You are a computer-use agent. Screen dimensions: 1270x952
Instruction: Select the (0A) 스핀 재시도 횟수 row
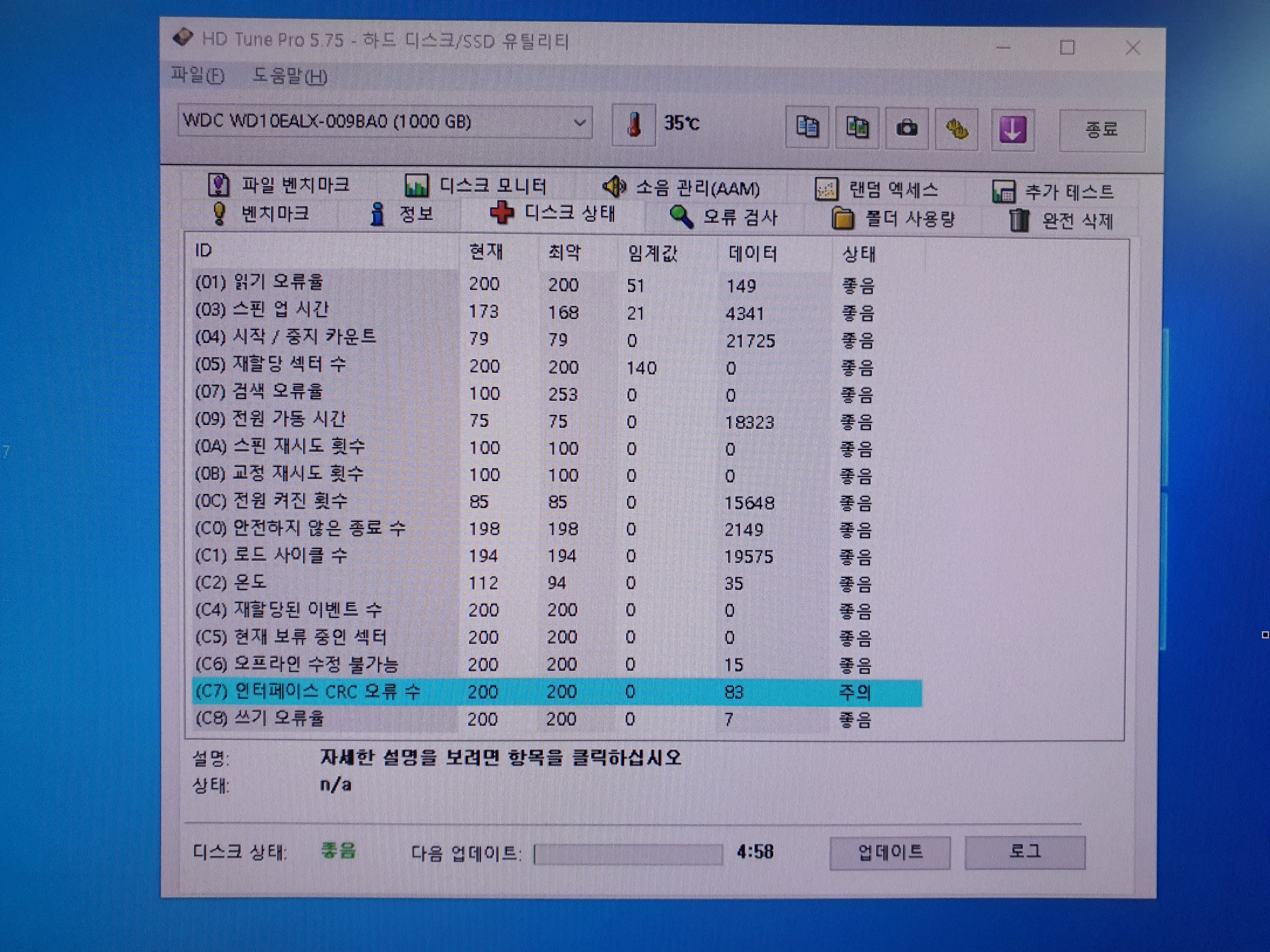pyautogui.click(x=558, y=448)
